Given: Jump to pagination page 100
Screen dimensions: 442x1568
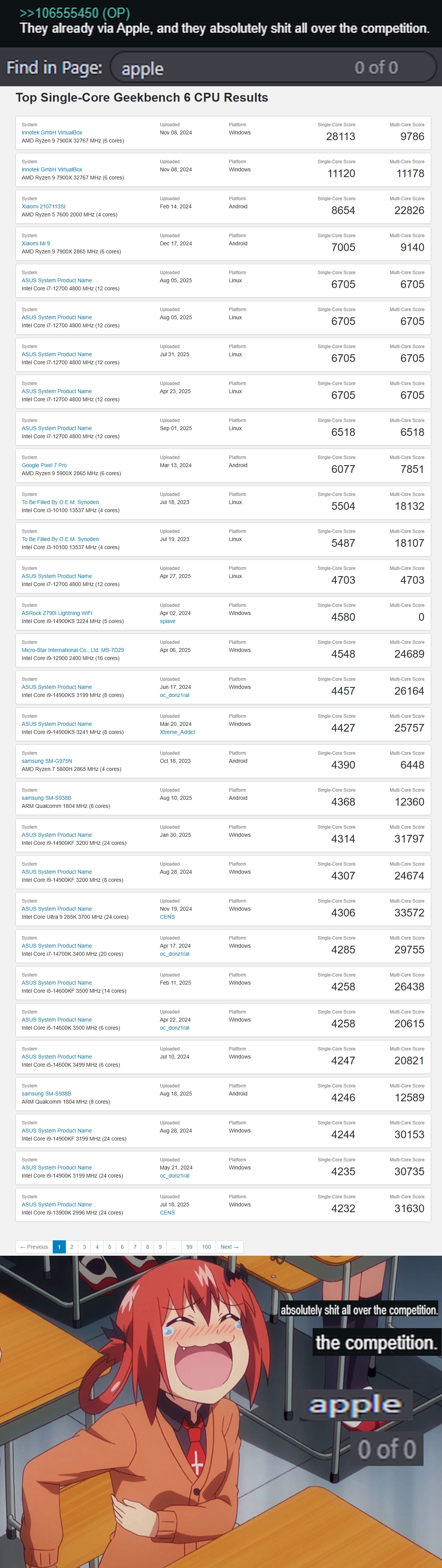Looking at the screenshot, I should (206, 1247).
